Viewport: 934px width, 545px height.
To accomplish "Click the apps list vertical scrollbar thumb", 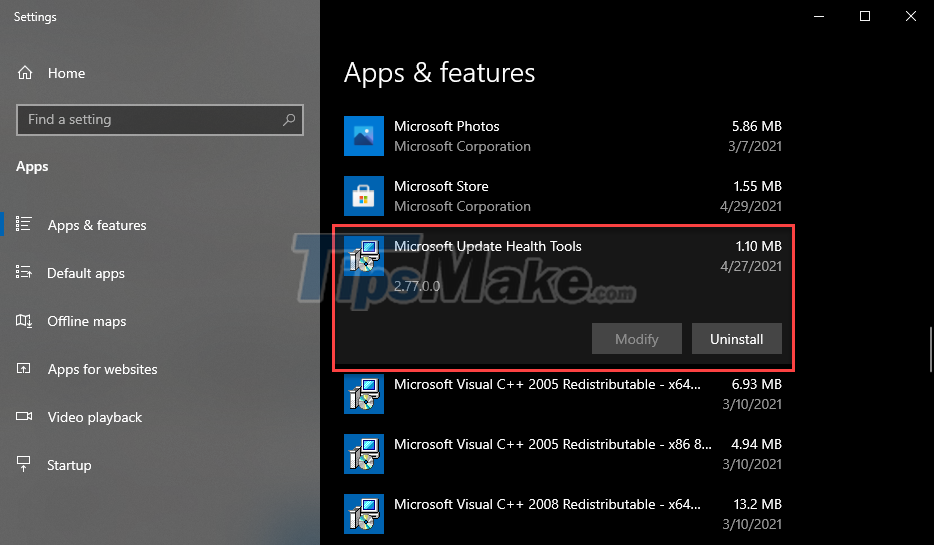I will coord(930,348).
